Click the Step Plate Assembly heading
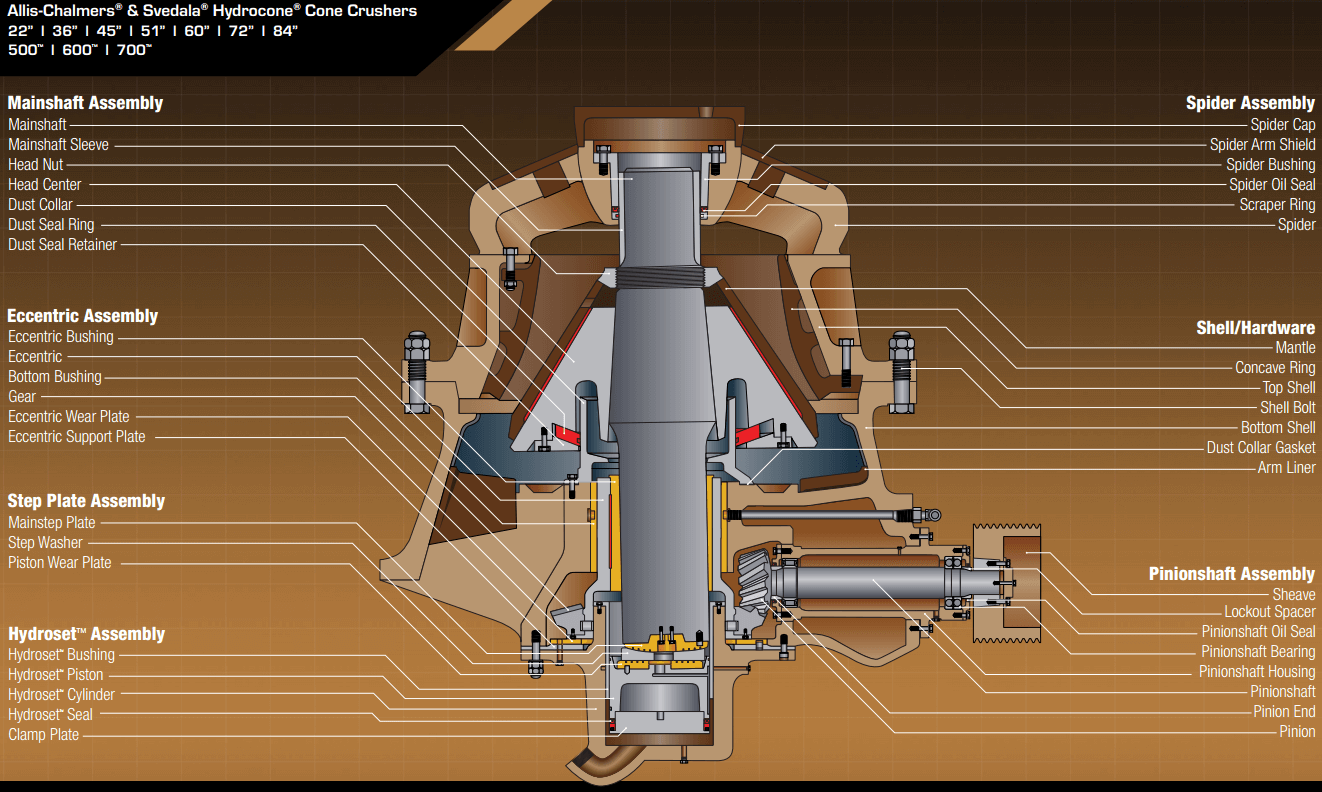This screenshot has width=1322, height=792. coord(86,501)
